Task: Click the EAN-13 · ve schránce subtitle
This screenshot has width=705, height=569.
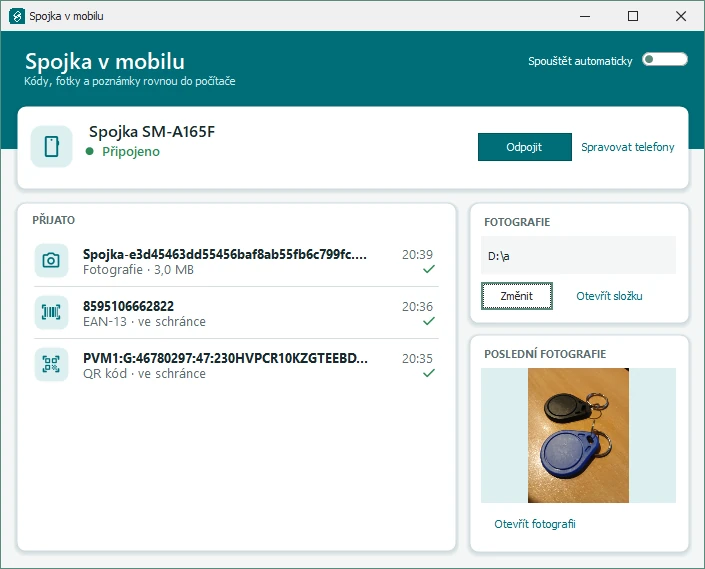Action: tap(144, 322)
